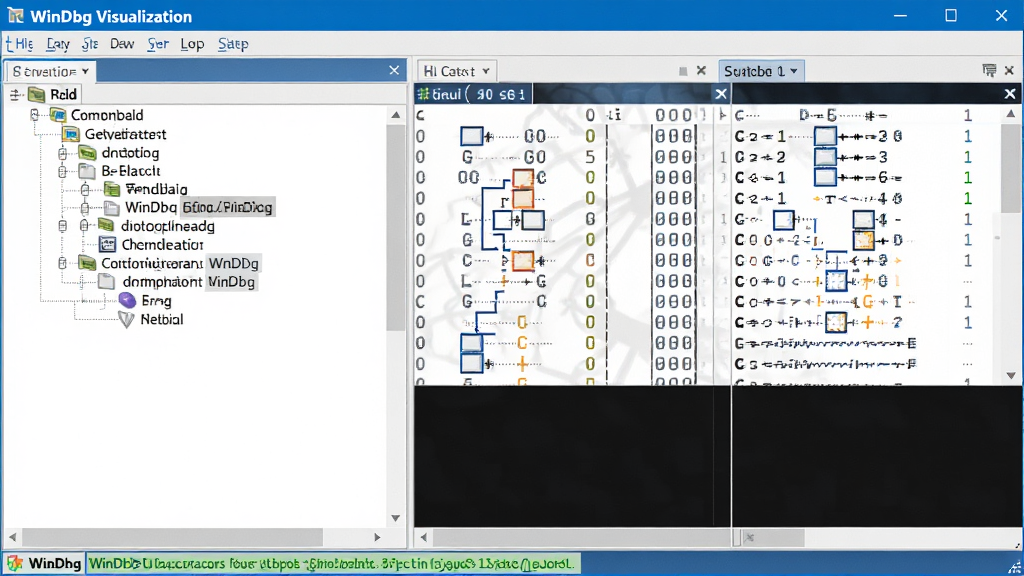Viewport: 1024px width, 576px height.
Task: Click the Fendbalg green folder icon
Action: (112, 189)
